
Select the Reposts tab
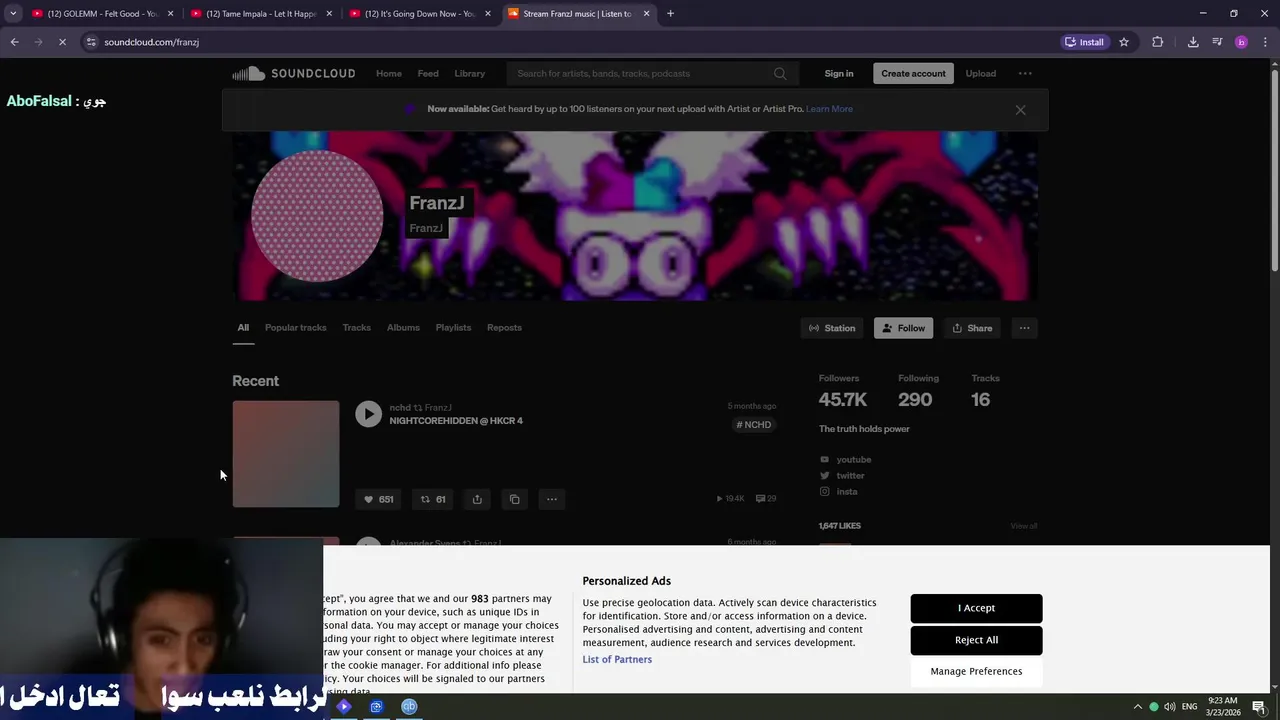pos(504,328)
